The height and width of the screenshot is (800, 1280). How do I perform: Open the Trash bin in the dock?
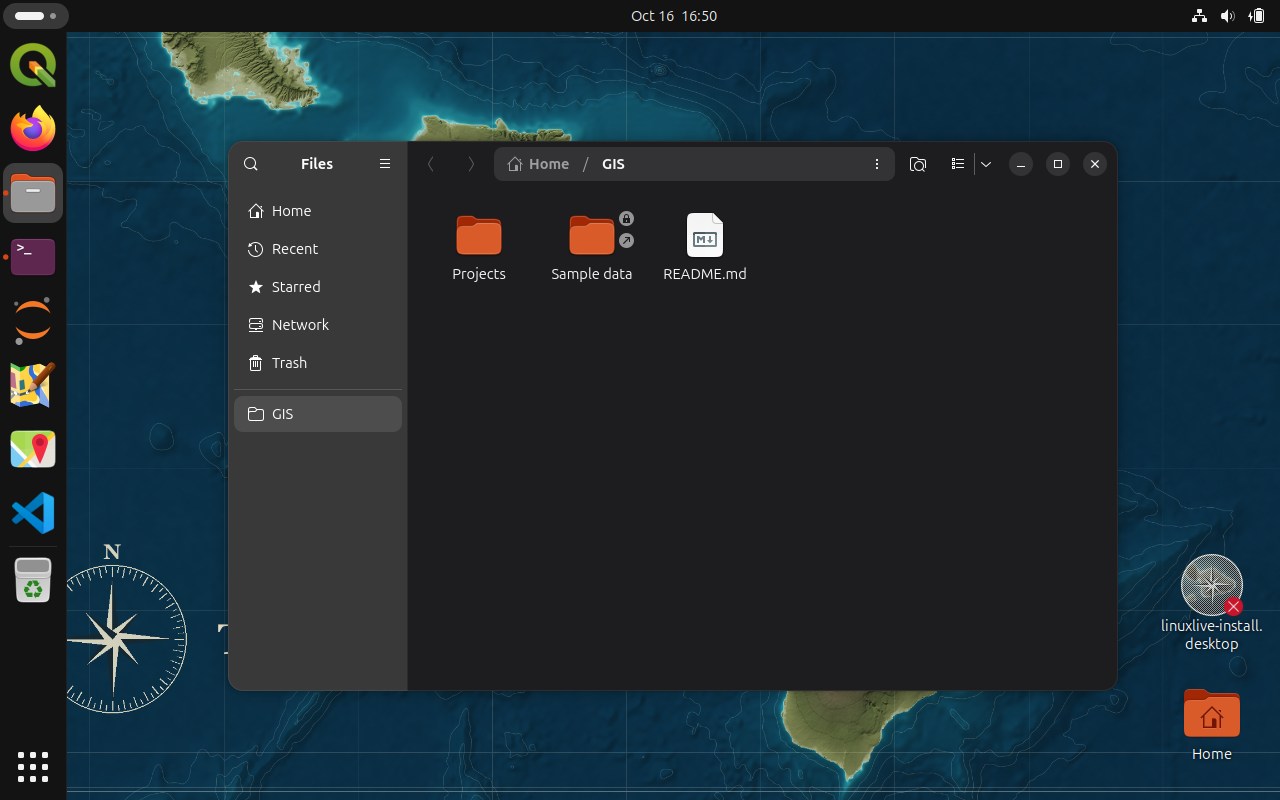tap(33, 580)
